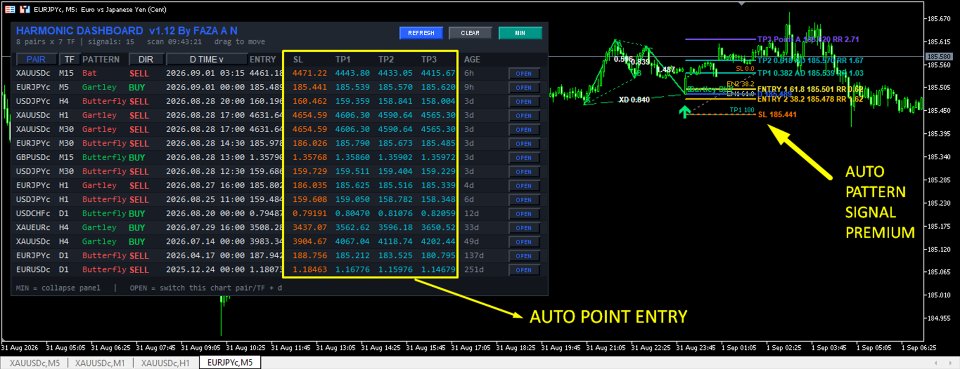Open the USDJPYc H4 Butterfly signal
The width and height of the screenshot is (960, 369).
coord(523,101)
